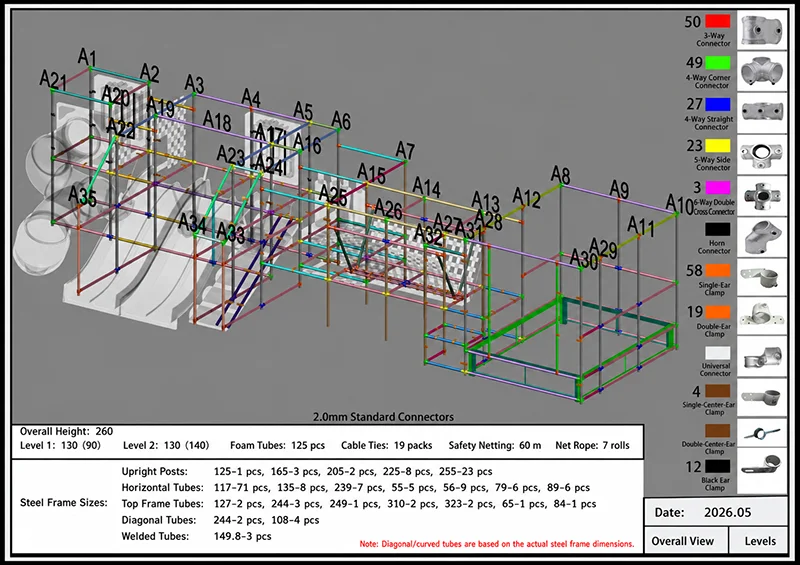800x565 pixels.
Task: Click node label A3 on the frame
Action: point(194,84)
